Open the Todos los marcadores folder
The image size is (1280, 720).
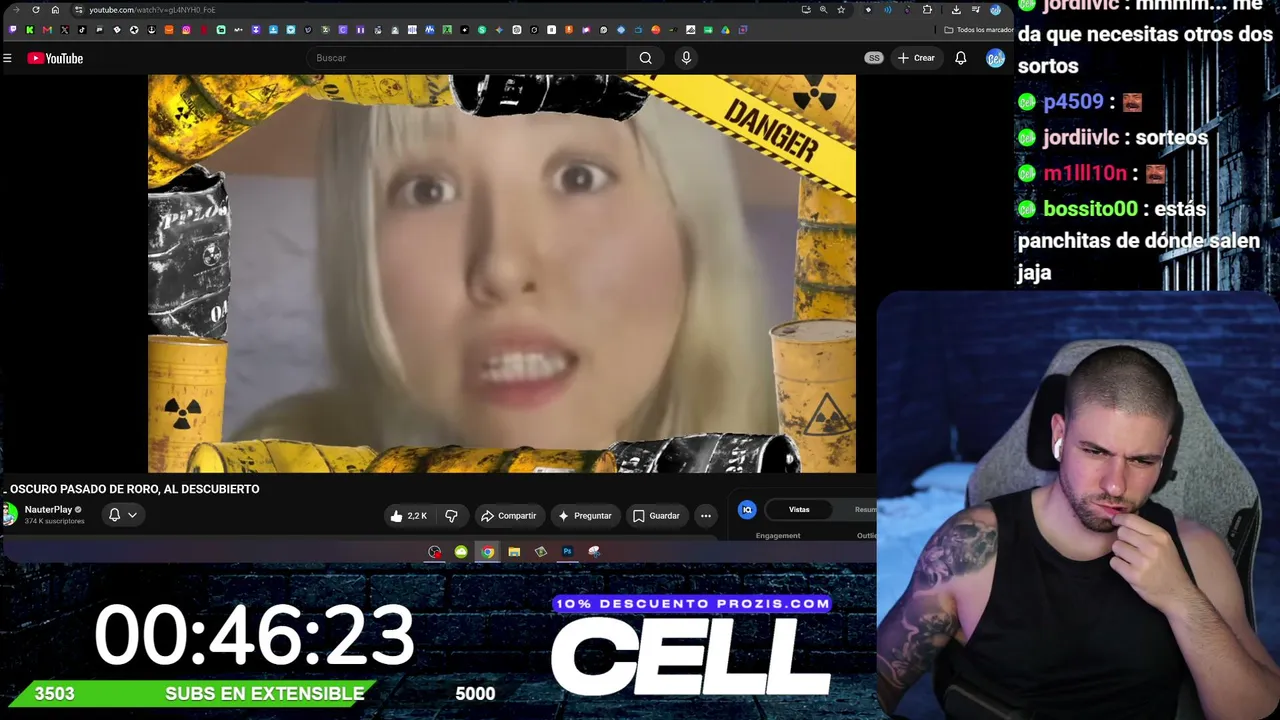[x=979, y=30]
